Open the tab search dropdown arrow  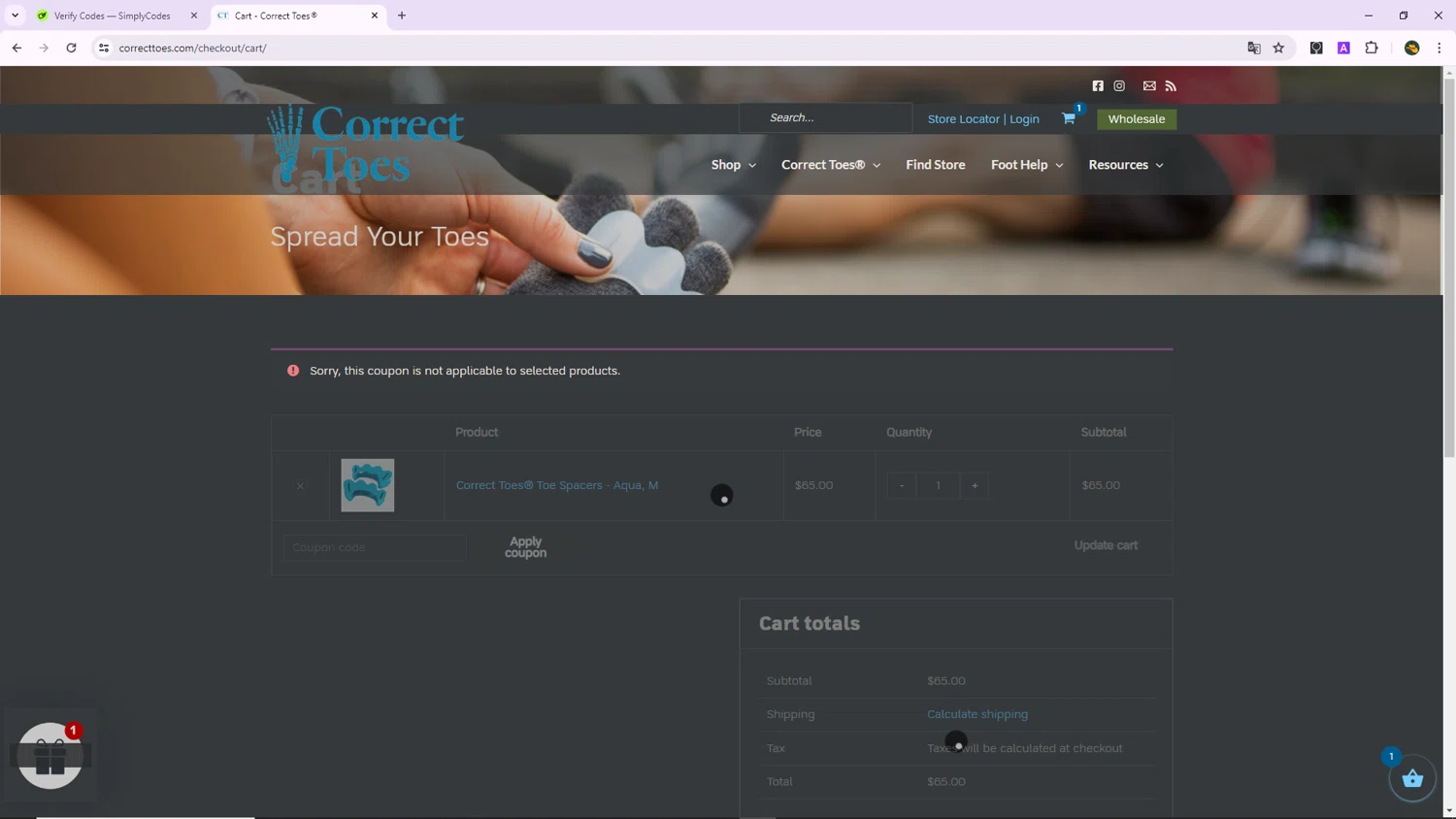(15, 16)
